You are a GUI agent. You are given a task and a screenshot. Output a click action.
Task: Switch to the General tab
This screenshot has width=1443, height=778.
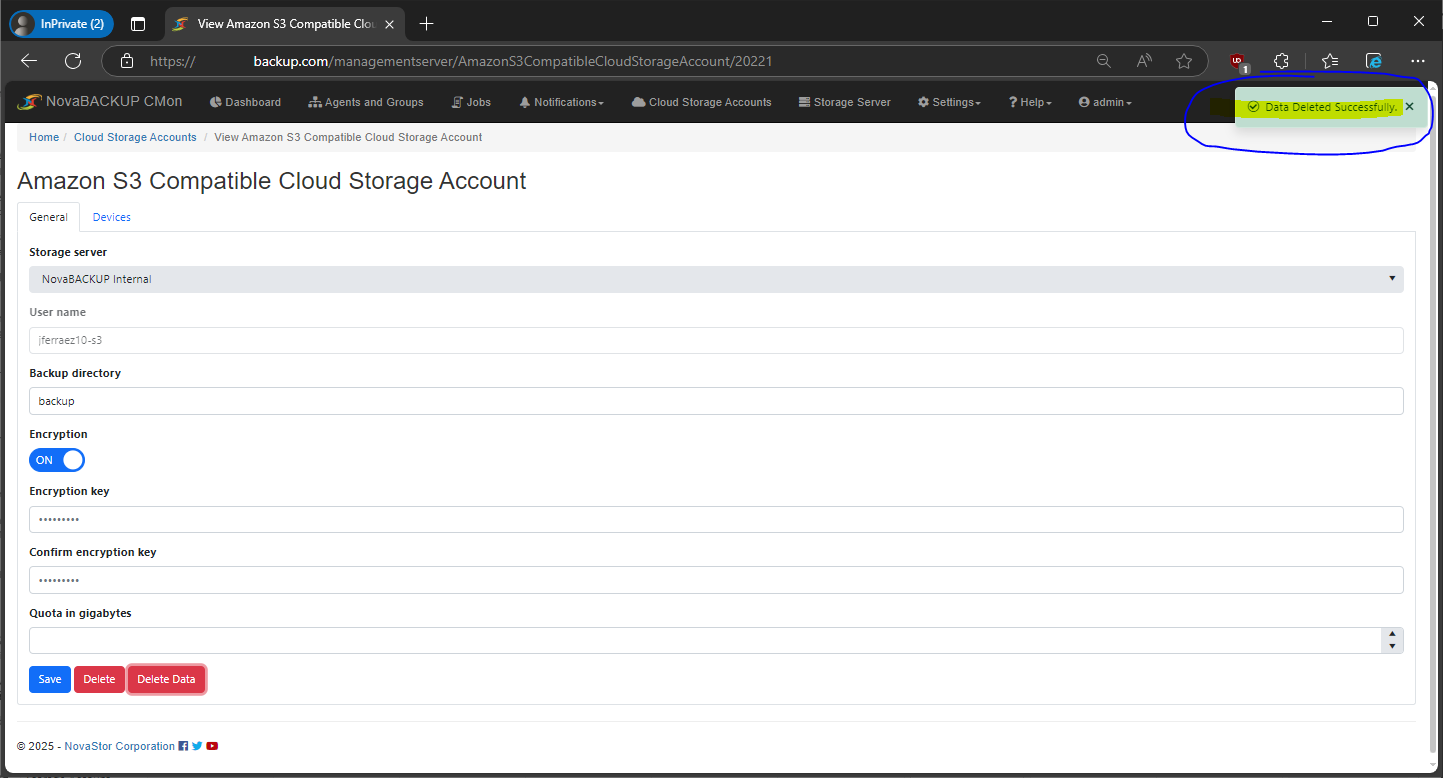[48, 217]
